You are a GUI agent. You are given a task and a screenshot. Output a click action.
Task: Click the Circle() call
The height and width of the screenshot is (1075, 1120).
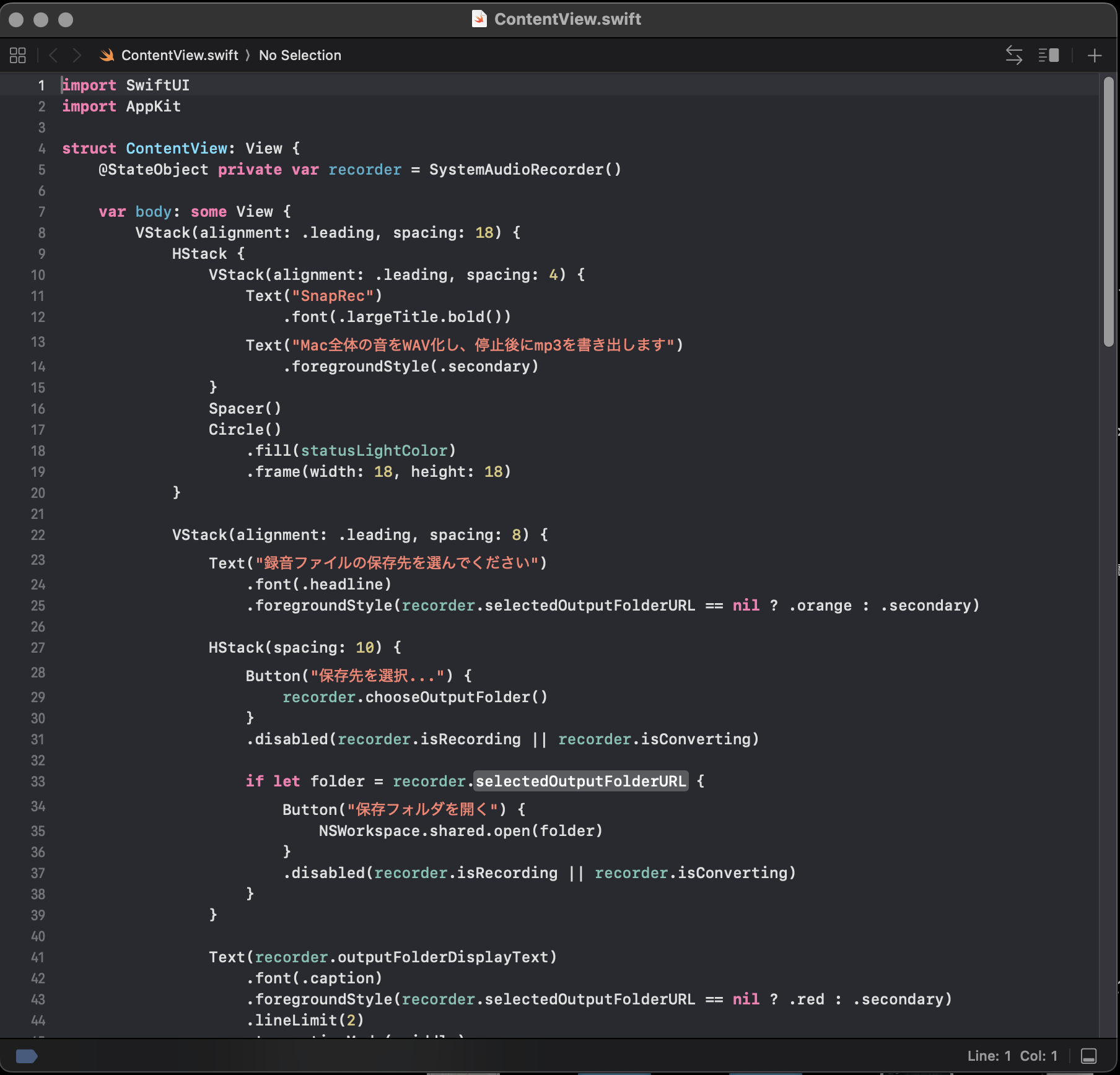(x=245, y=430)
